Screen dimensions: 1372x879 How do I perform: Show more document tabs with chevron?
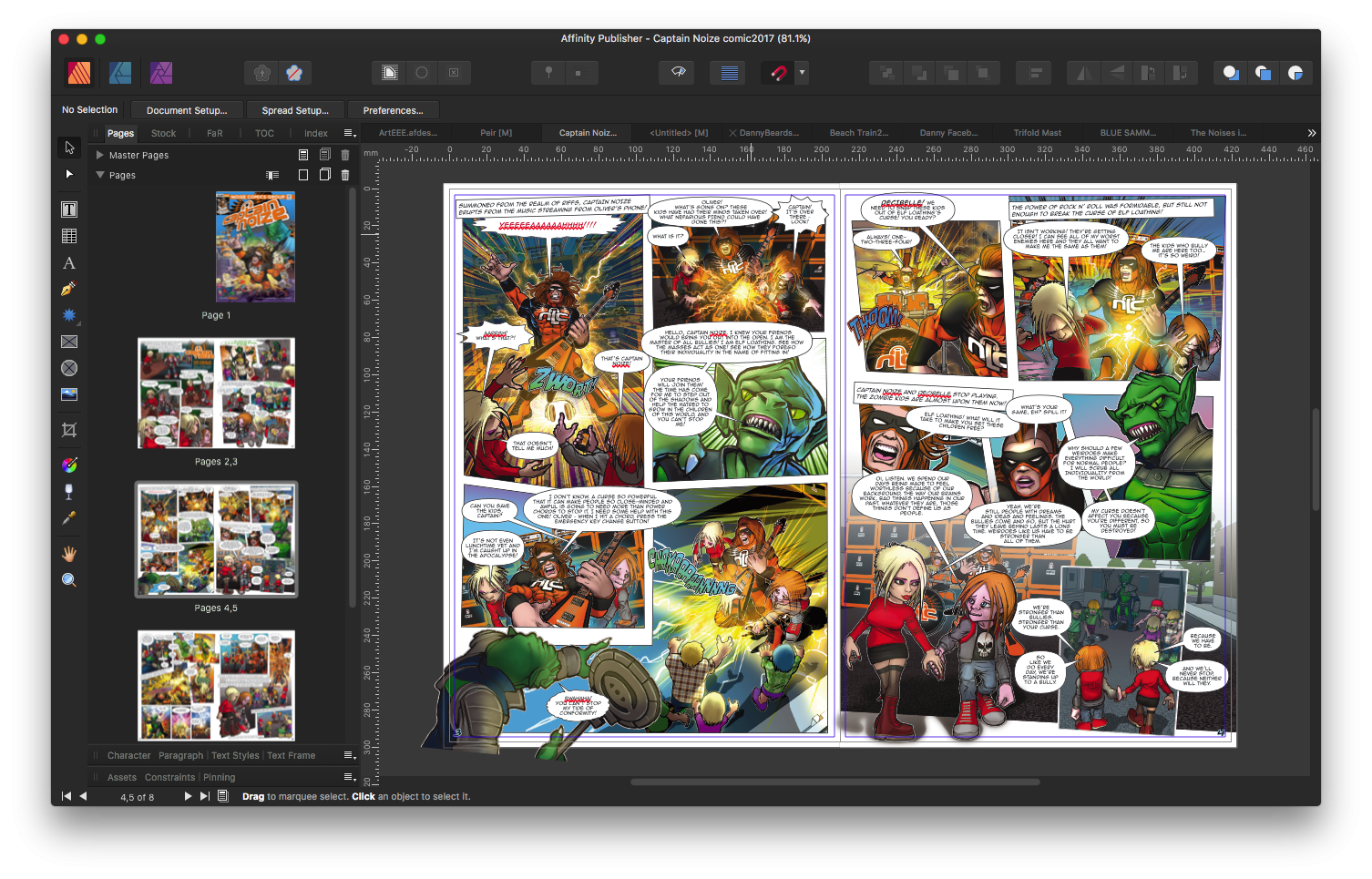point(1312,133)
